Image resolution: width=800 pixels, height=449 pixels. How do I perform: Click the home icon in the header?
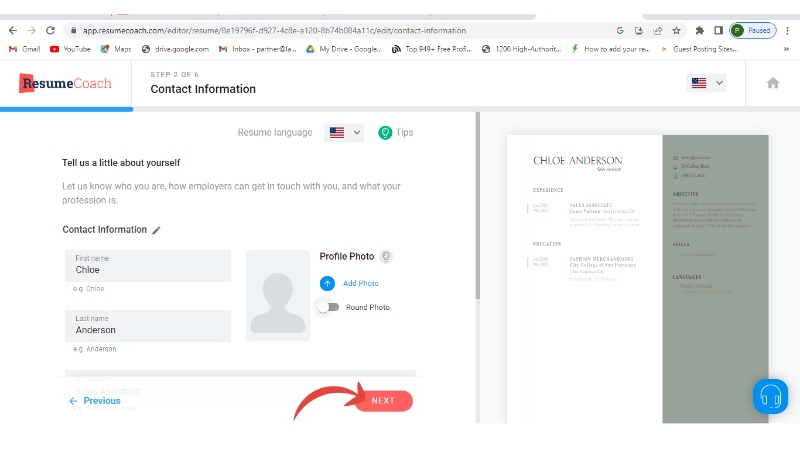click(x=772, y=83)
